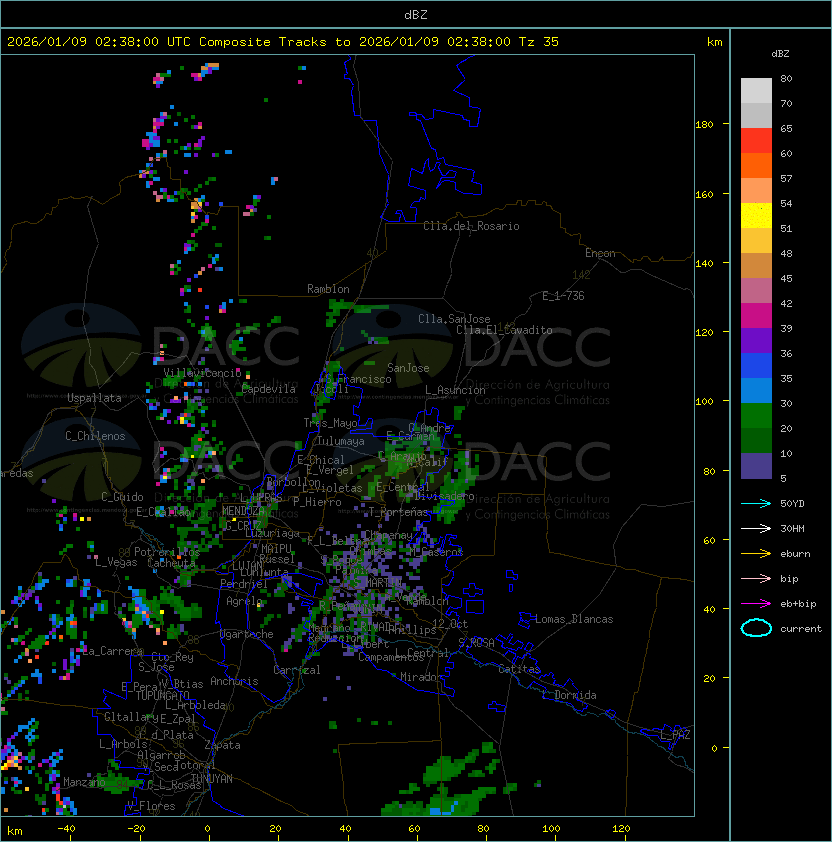Click the 'Agrelo' map label
Screen dimensions: 832x842
pyautogui.click(x=244, y=601)
